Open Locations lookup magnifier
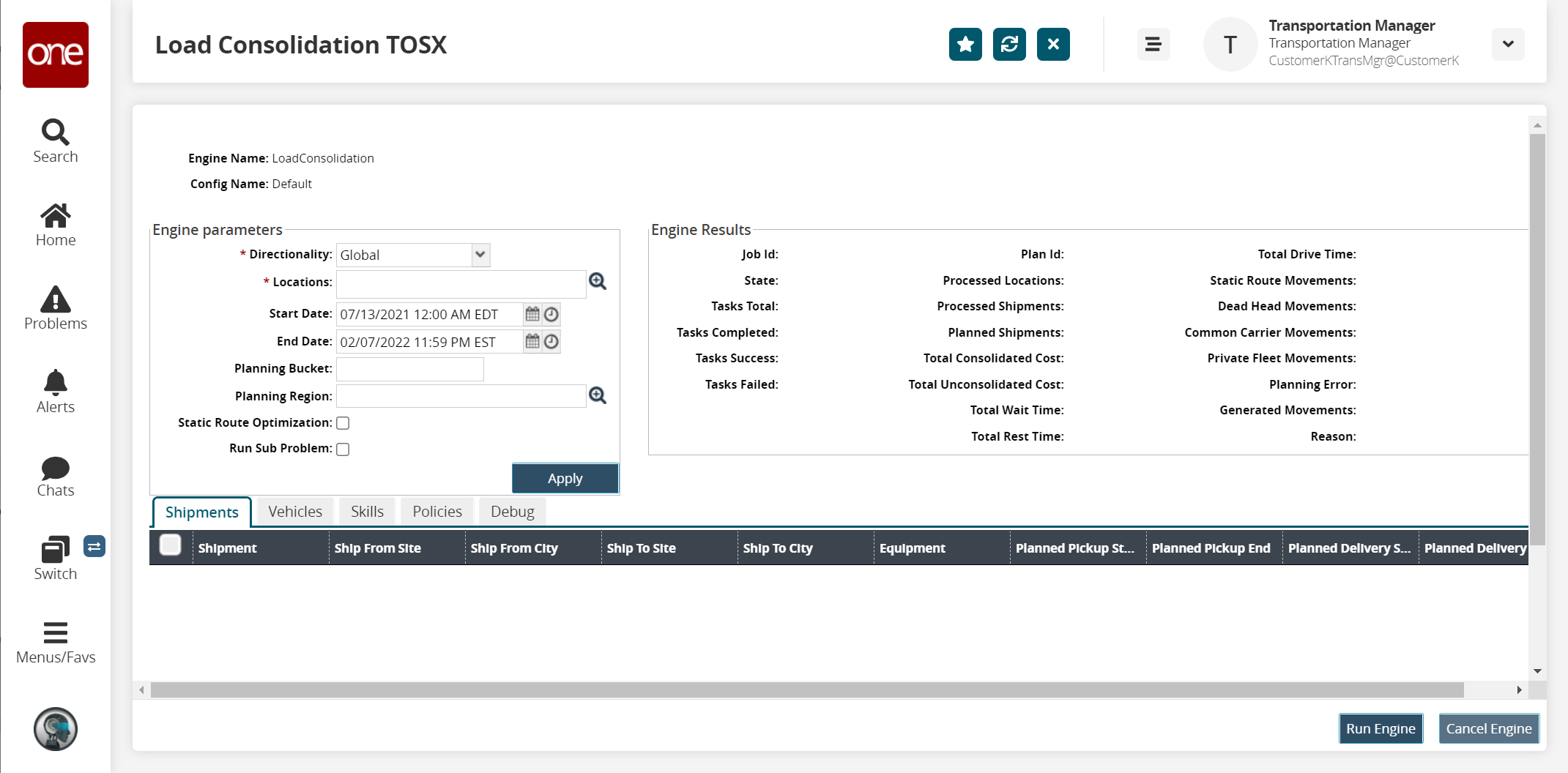This screenshot has width=1568, height=773. click(x=598, y=282)
